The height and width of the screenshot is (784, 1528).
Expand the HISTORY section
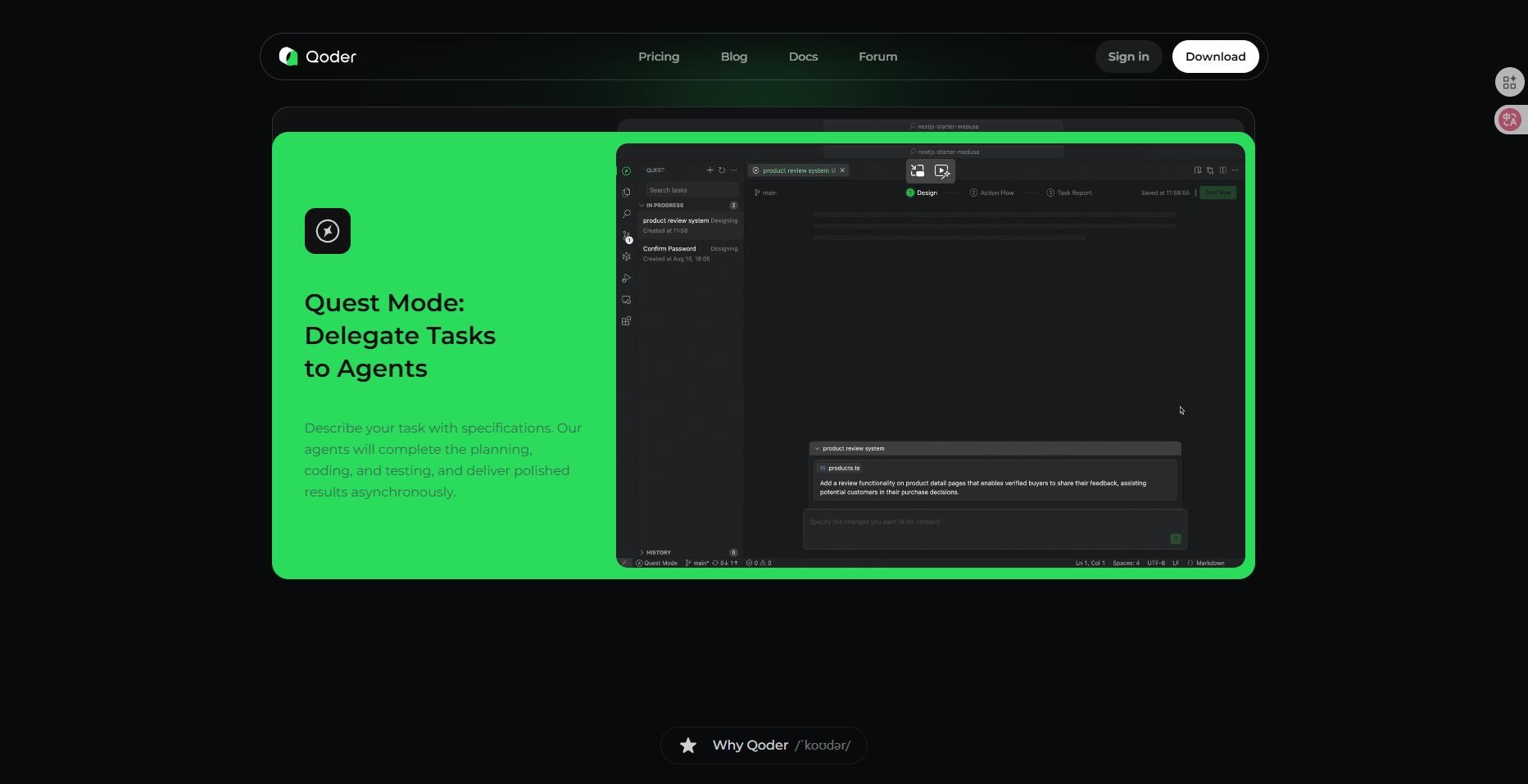point(690,552)
